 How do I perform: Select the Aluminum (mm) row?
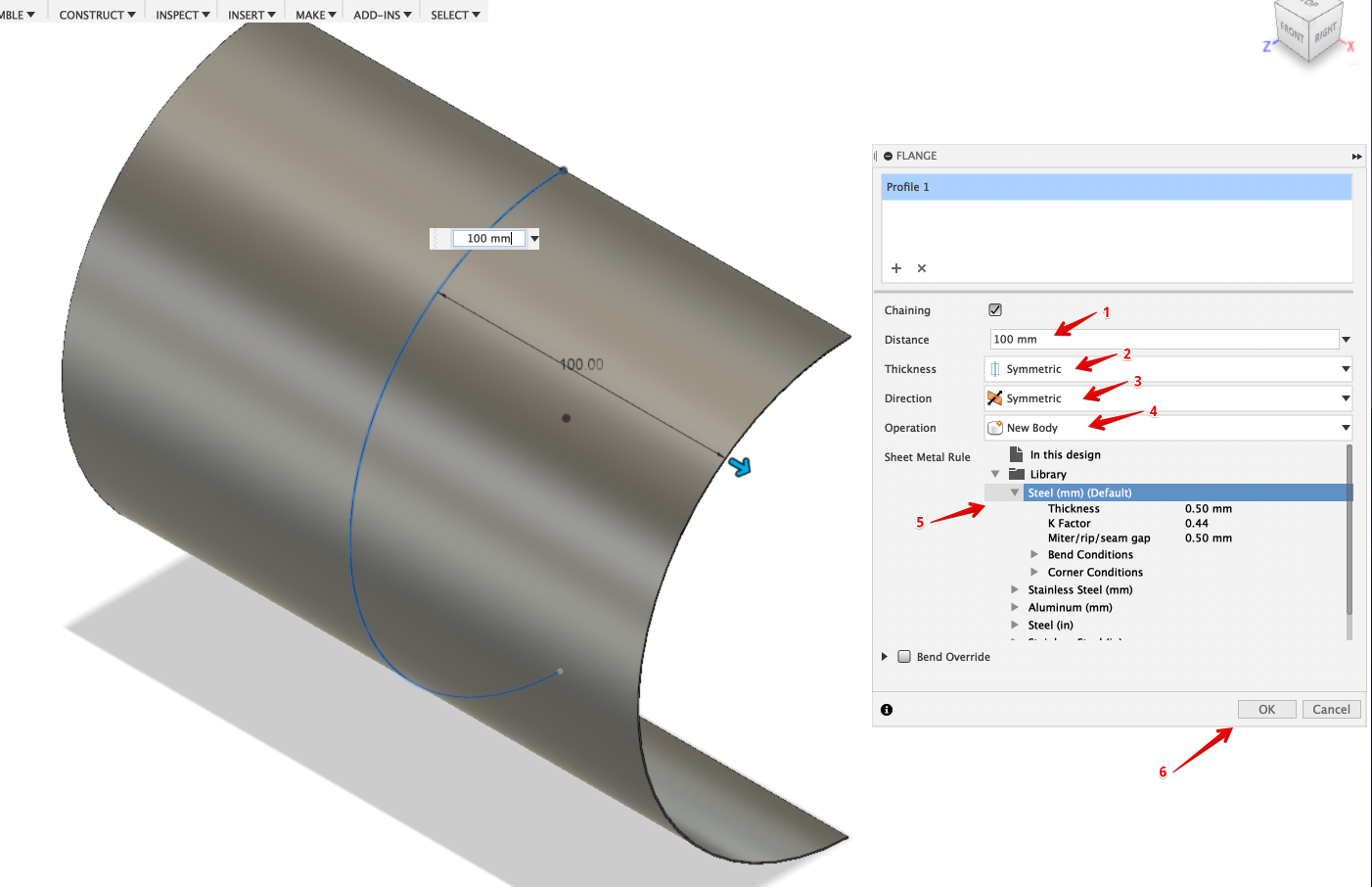pos(1071,607)
